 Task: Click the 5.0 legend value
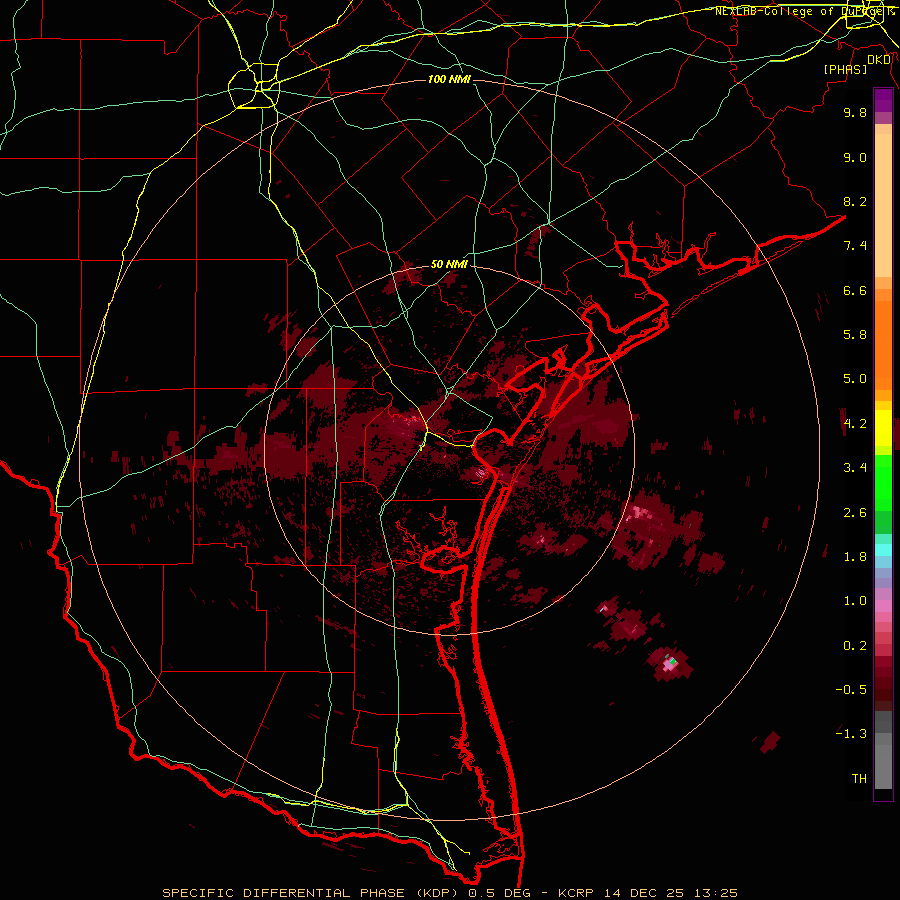(x=855, y=379)
